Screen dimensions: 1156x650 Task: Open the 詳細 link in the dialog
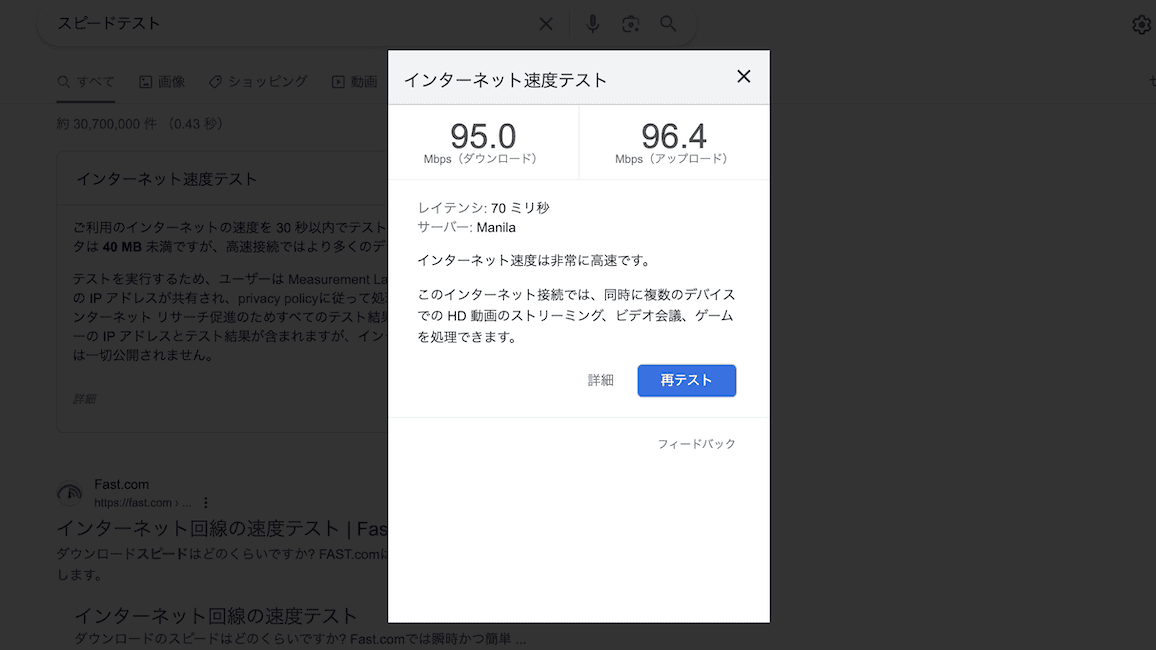coord(601,380)
